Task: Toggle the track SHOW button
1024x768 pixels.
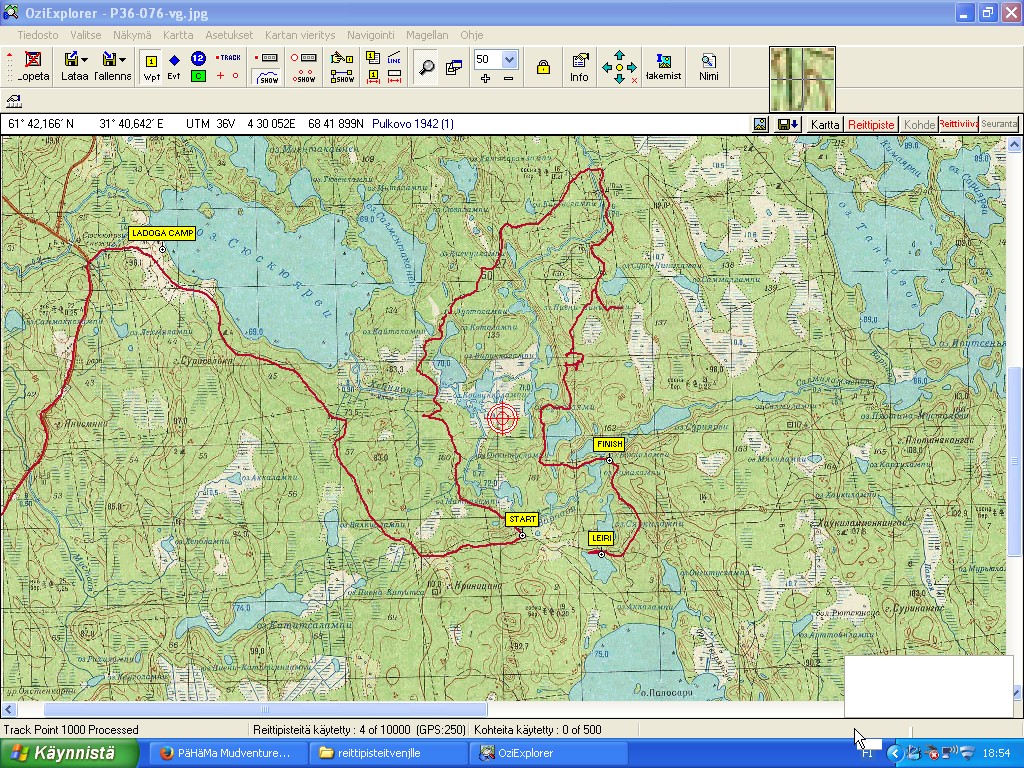Action: click(267, 77)
